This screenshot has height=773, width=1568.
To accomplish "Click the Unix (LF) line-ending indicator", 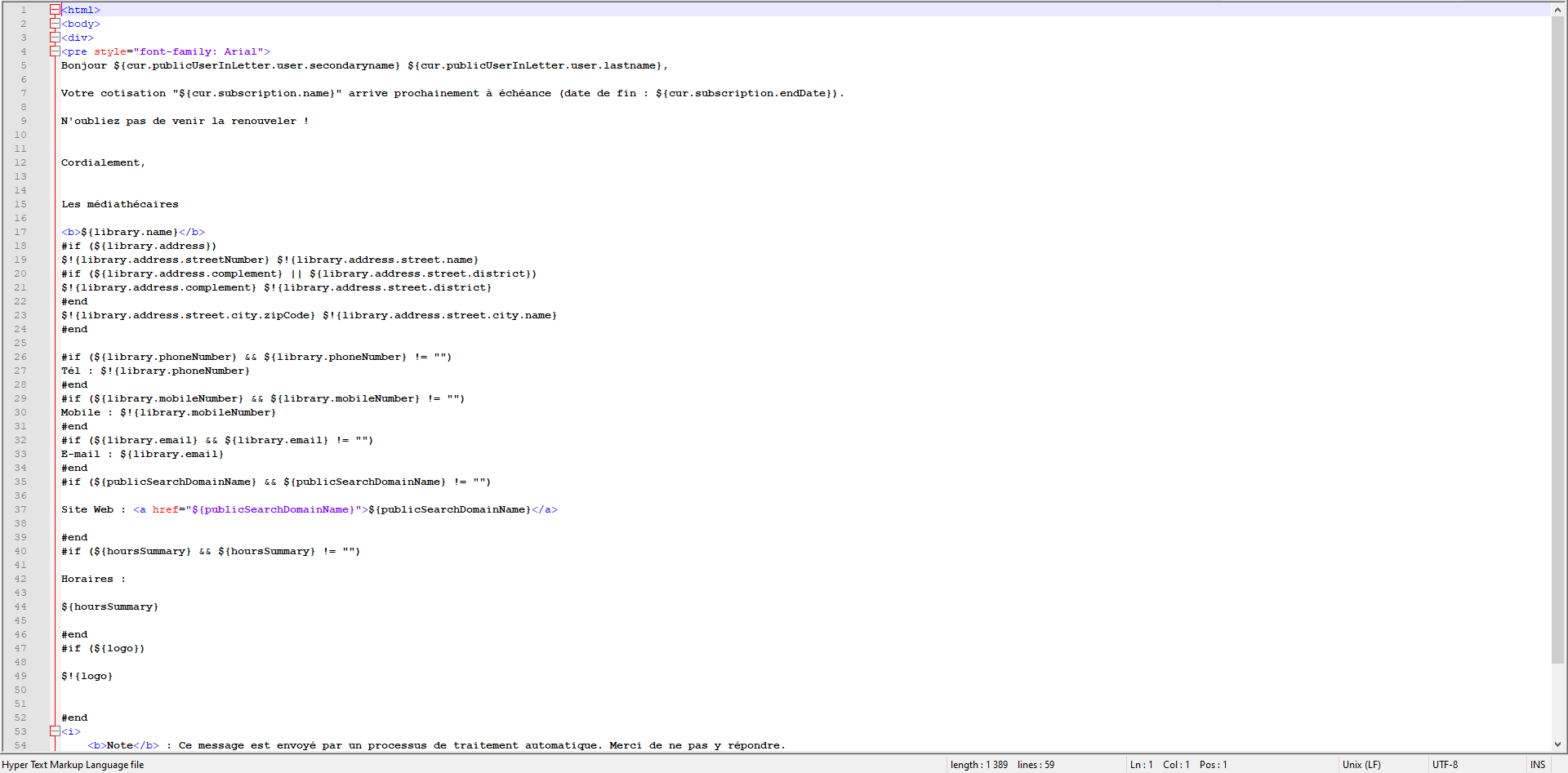I will [1361, 764].
